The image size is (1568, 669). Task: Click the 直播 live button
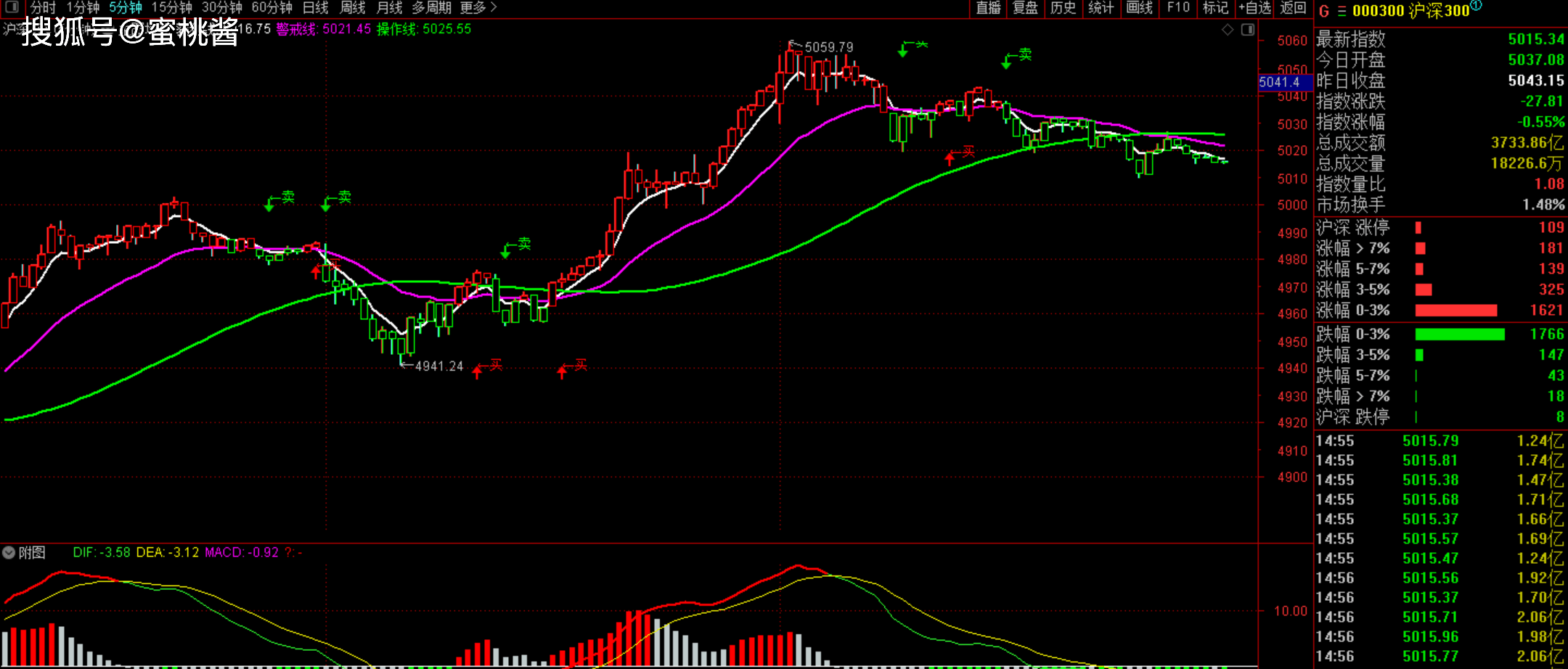click(x=988, y=7)
